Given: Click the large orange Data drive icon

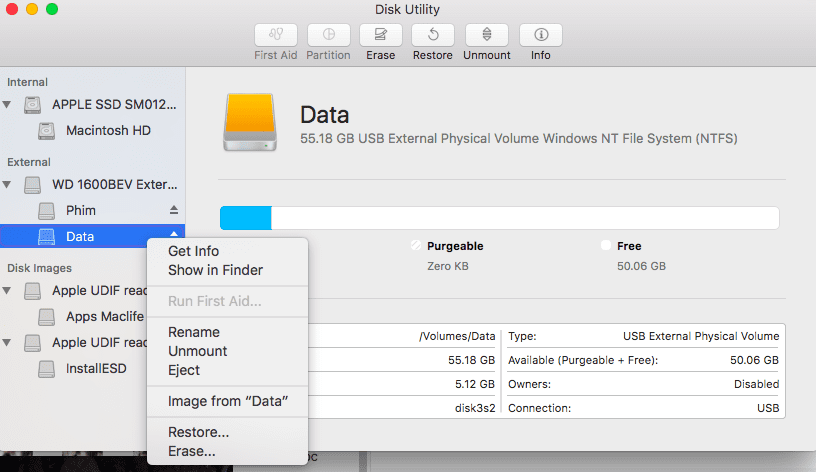Looking at the screenshot, I should [x=250, y=123].
